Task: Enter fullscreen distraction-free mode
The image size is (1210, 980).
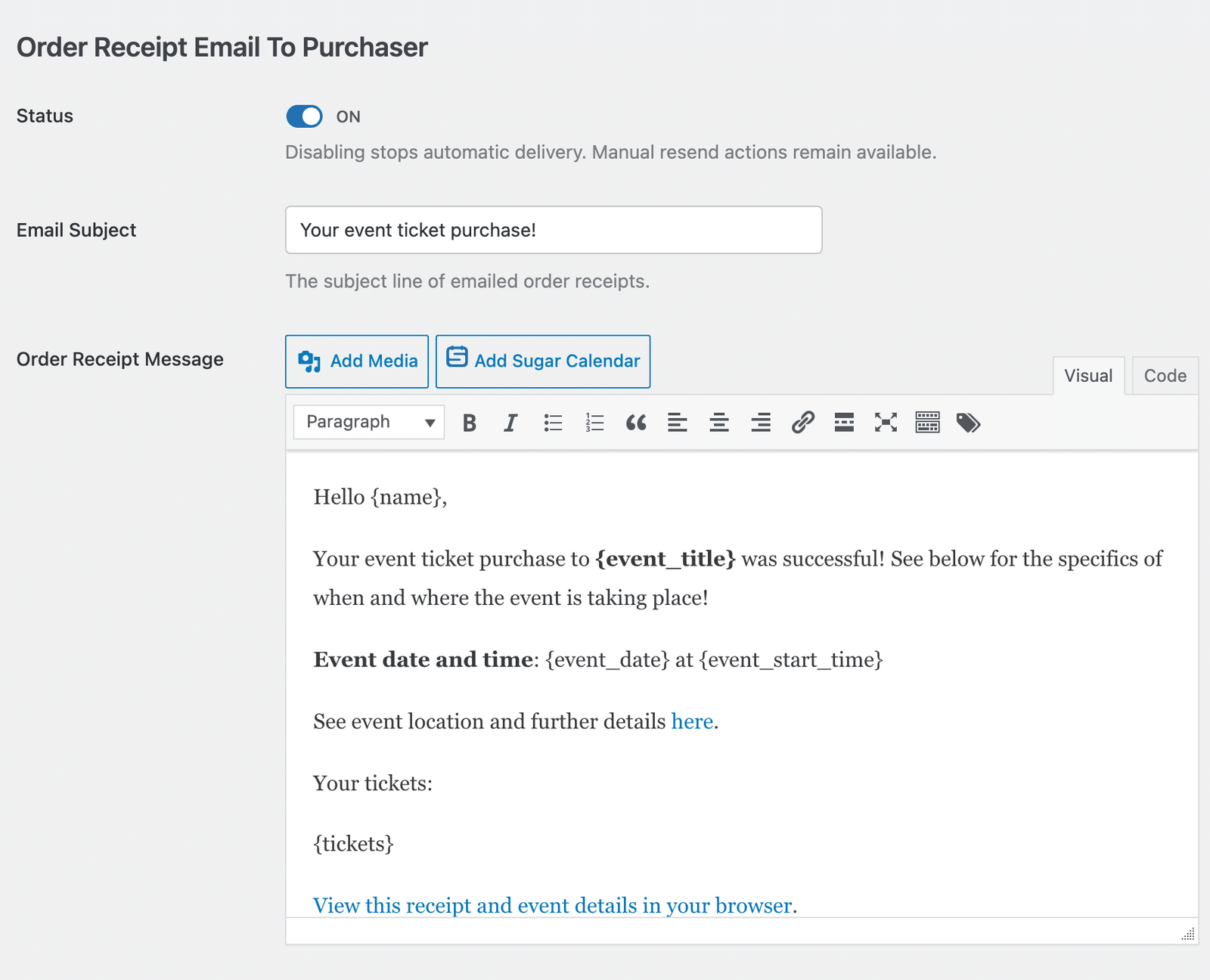Action: [886, 423]
